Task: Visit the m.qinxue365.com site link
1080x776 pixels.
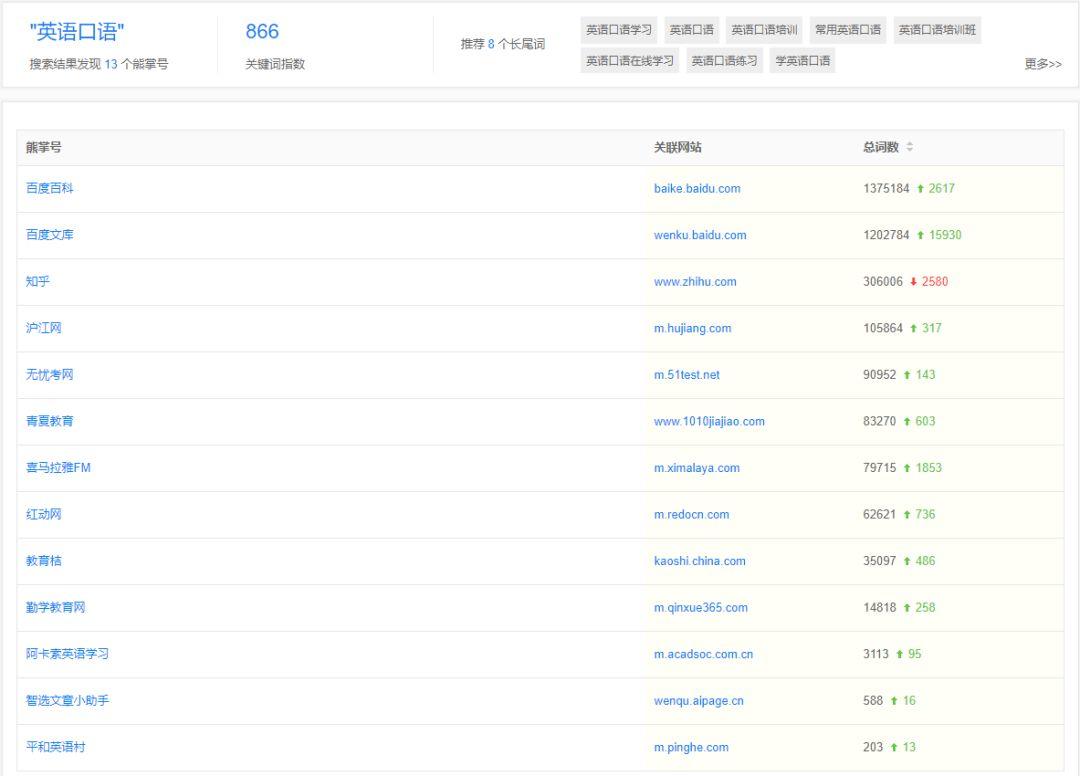Action: click(x=700, y=607)
